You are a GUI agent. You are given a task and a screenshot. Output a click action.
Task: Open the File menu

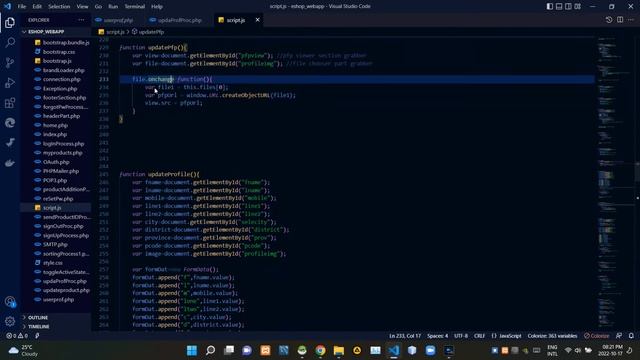[22, 7]
